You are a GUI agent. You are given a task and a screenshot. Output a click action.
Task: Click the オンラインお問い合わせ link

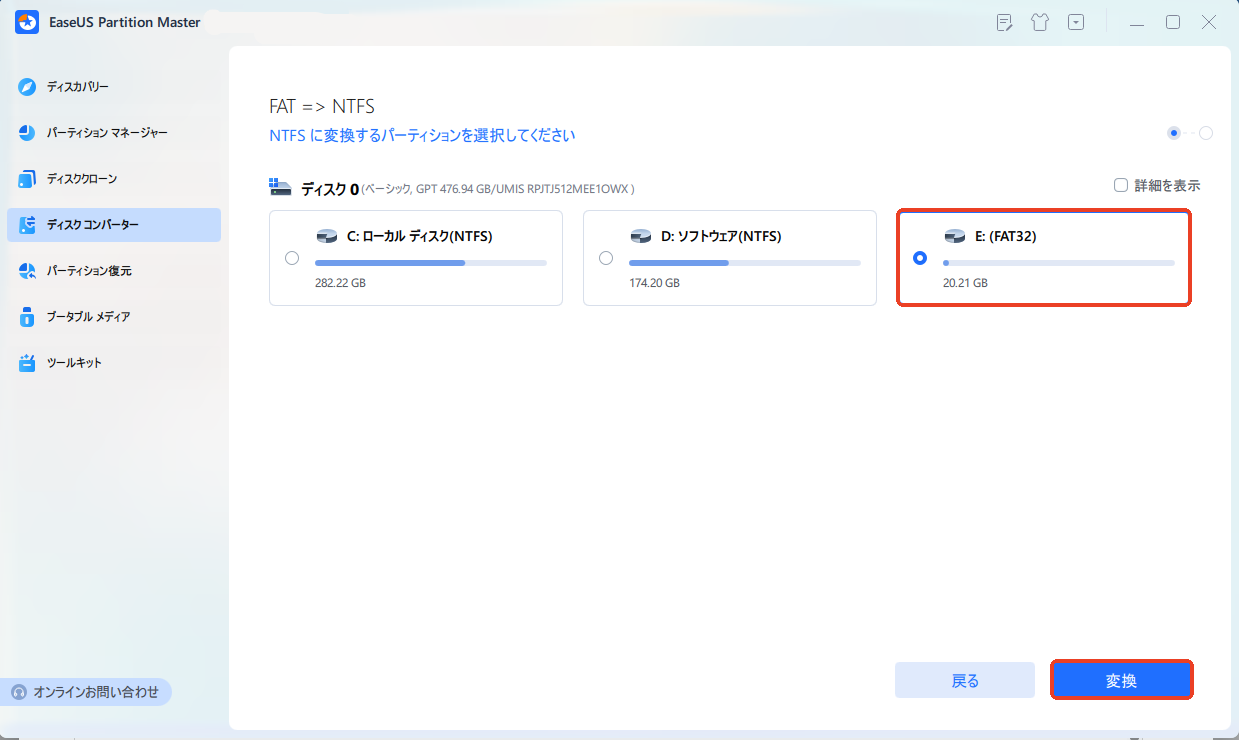point(87,691)
